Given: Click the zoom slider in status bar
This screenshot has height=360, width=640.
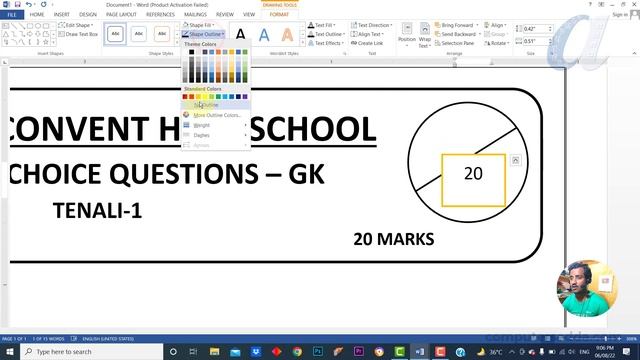Looking at the screenshot, I should [x=595, y=339].
